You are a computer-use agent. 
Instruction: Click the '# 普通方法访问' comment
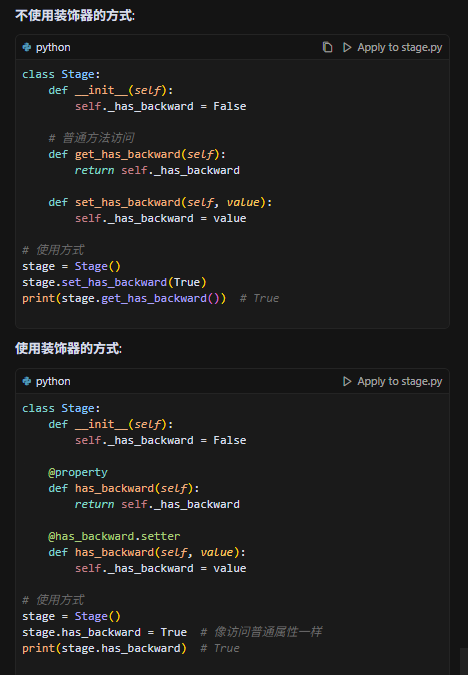point(91,138)
